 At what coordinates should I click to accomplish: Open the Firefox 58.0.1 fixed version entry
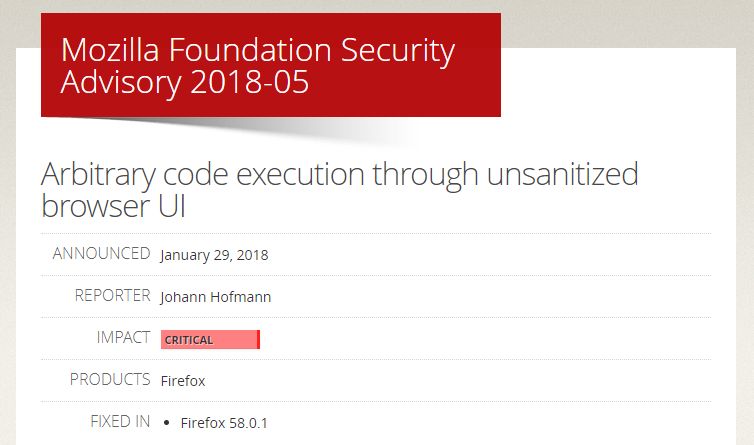pyautogui.click(x=222, y=423)
